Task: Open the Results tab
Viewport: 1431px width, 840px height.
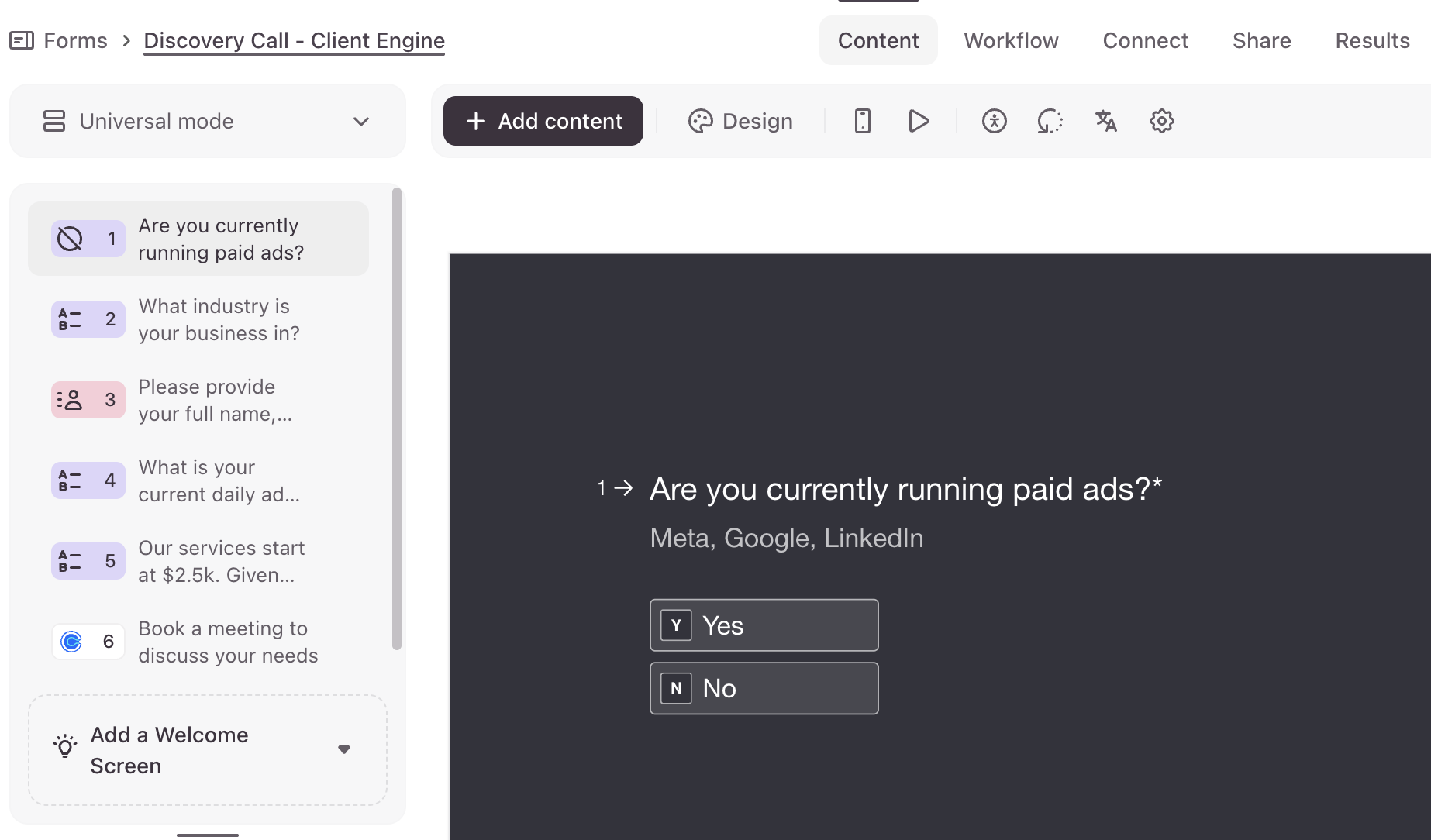Action: [1372, 40]
